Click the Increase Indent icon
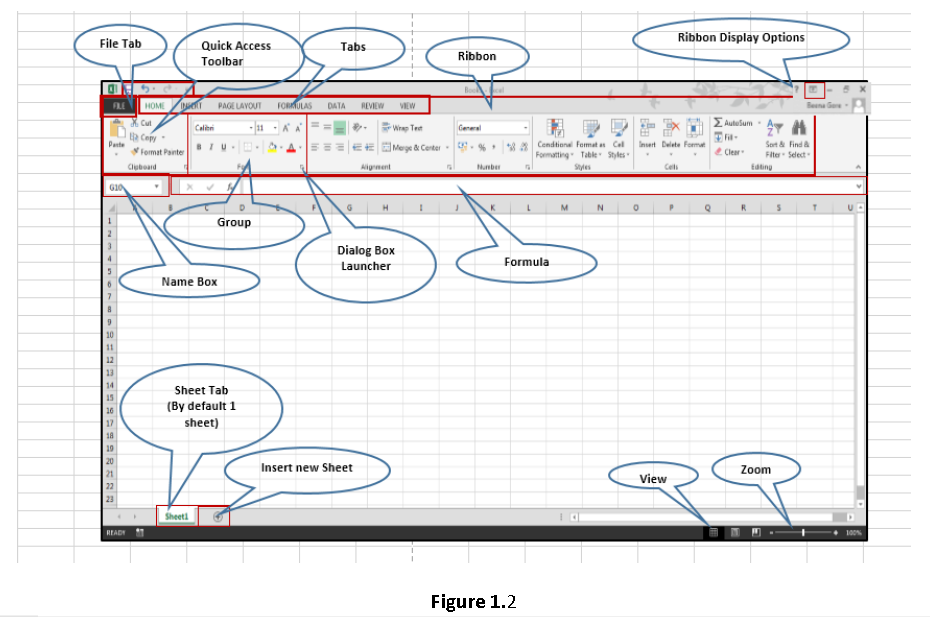 [x=370, y=147]
